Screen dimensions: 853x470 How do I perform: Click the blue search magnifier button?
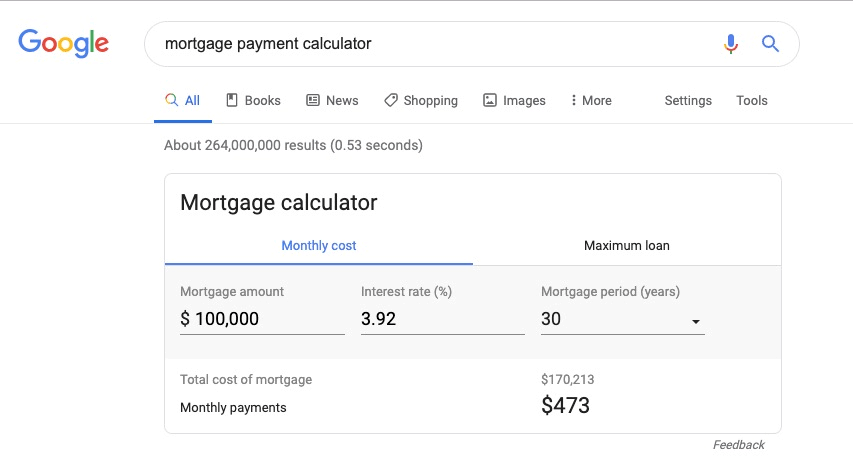(x=770, y=44)
